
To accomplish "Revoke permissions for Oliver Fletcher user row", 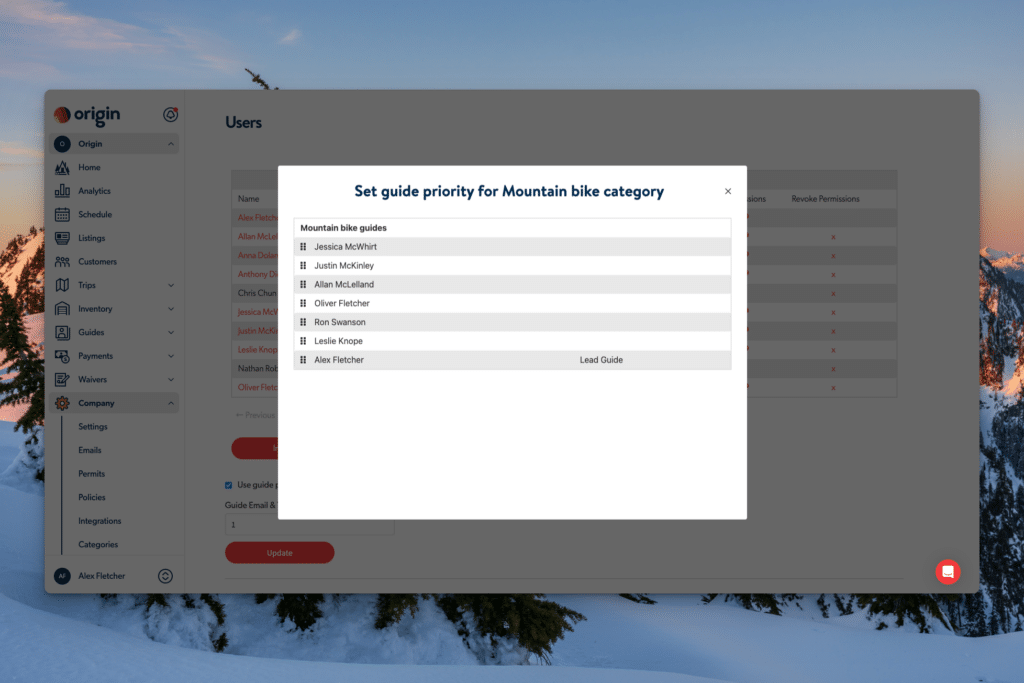I will pyautogui.click(x=833, y=388).
